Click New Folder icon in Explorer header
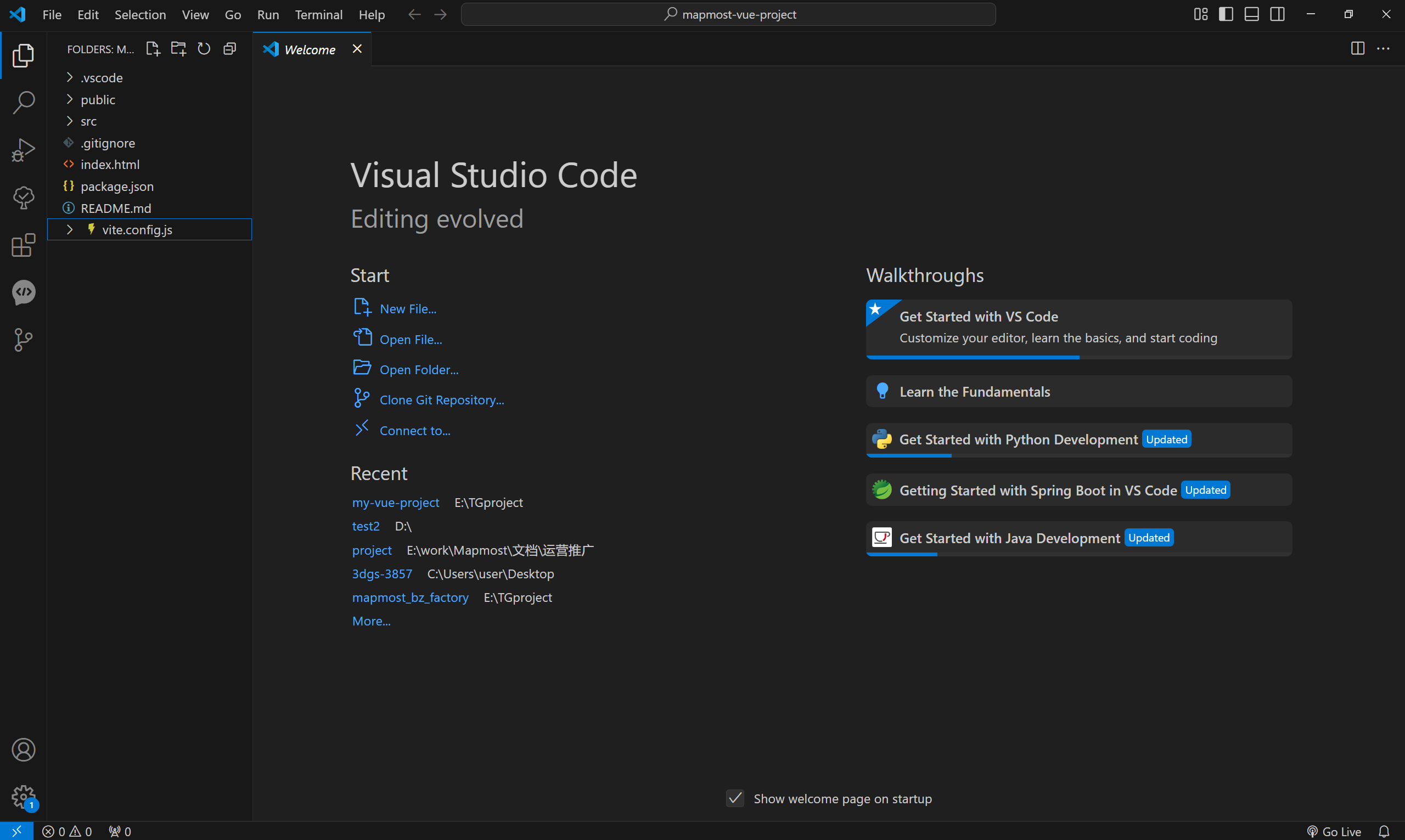 click(178, 49)
